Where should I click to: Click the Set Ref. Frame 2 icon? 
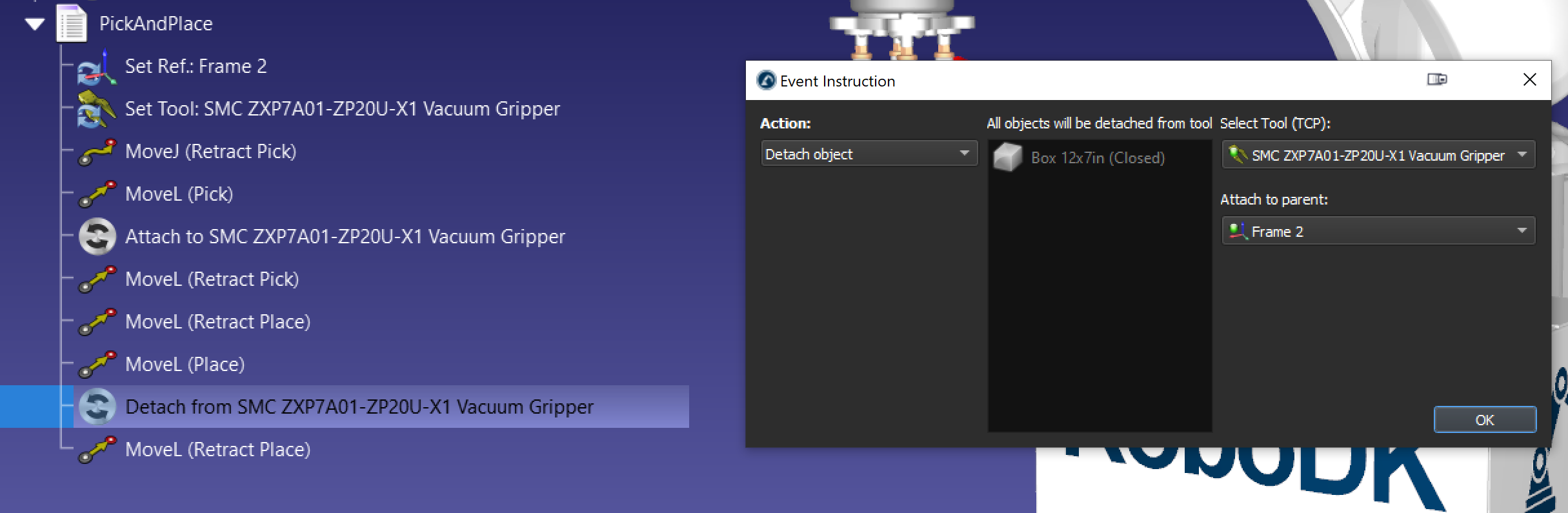(96, 67)
